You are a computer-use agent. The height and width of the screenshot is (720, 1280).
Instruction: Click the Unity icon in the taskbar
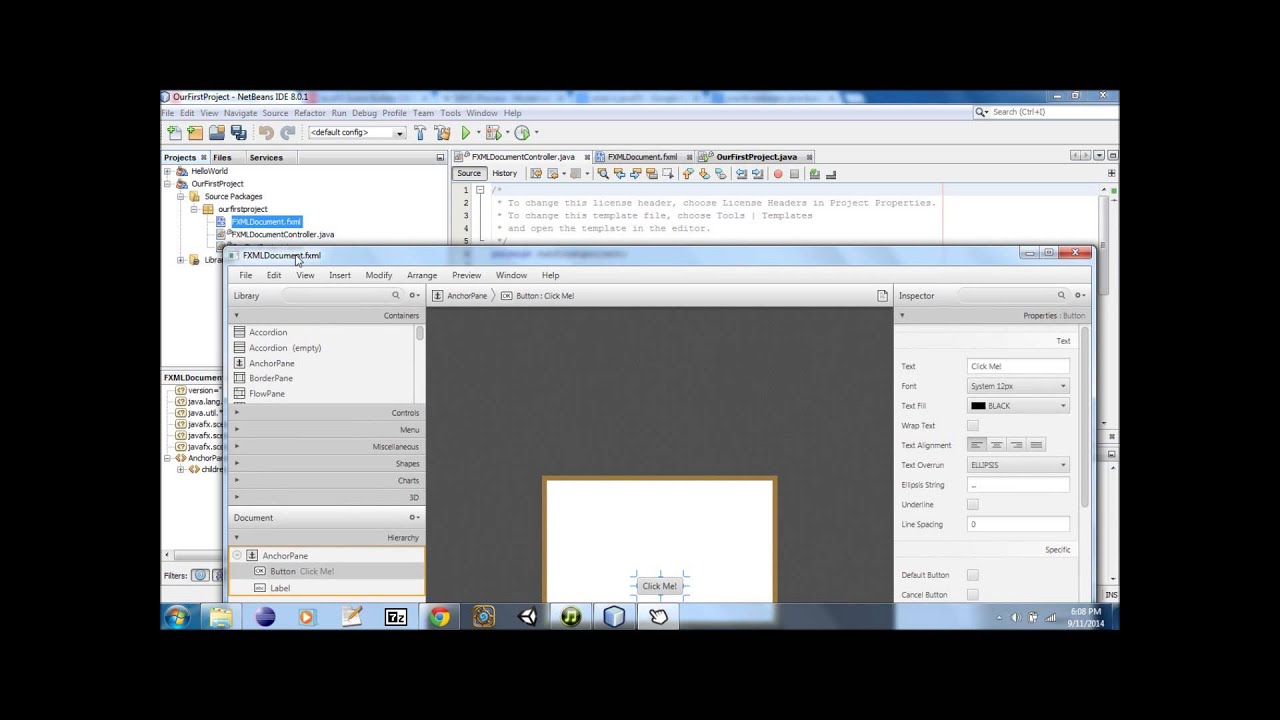click(527, 617)
